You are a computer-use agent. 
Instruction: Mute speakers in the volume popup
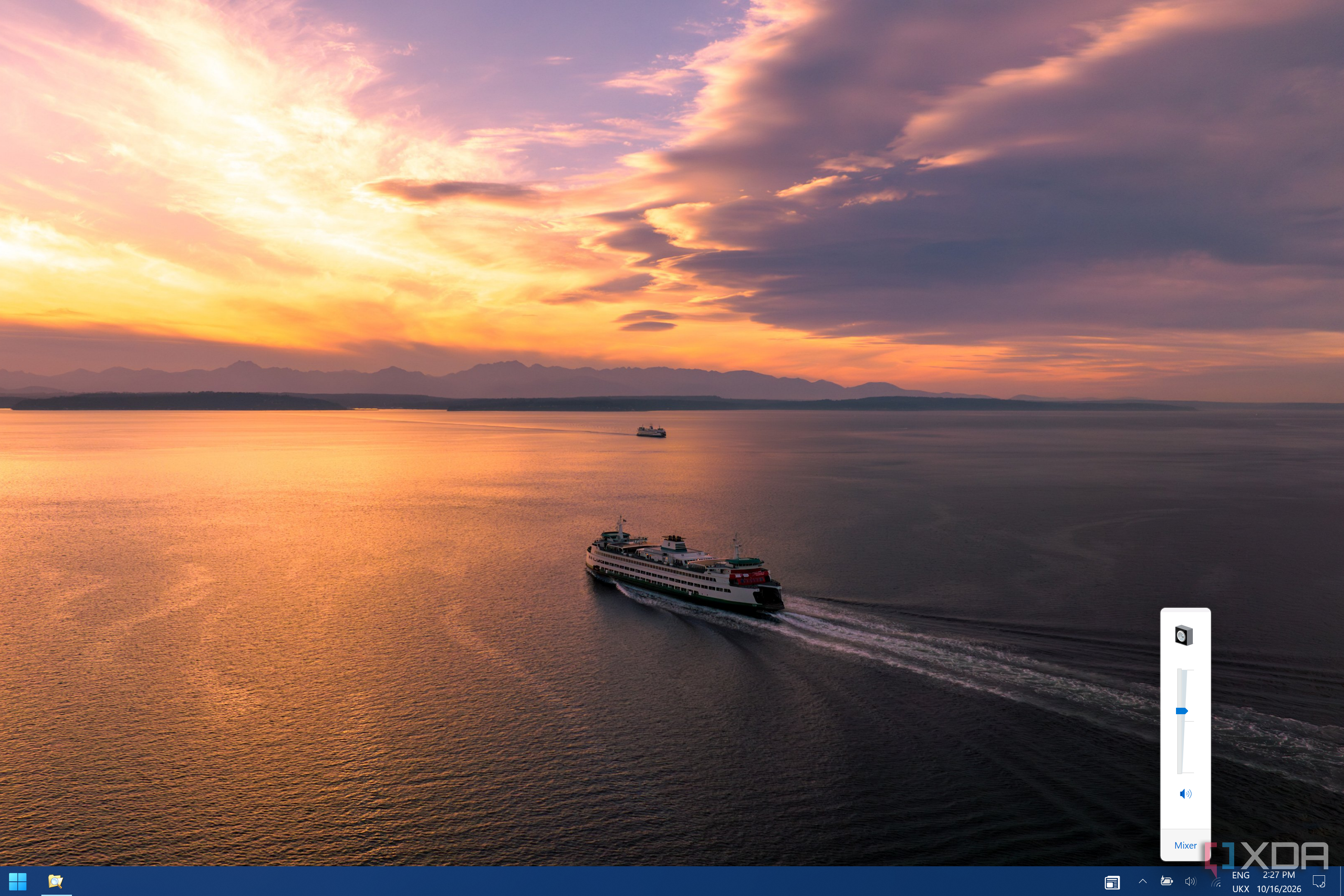[1186, 794]
